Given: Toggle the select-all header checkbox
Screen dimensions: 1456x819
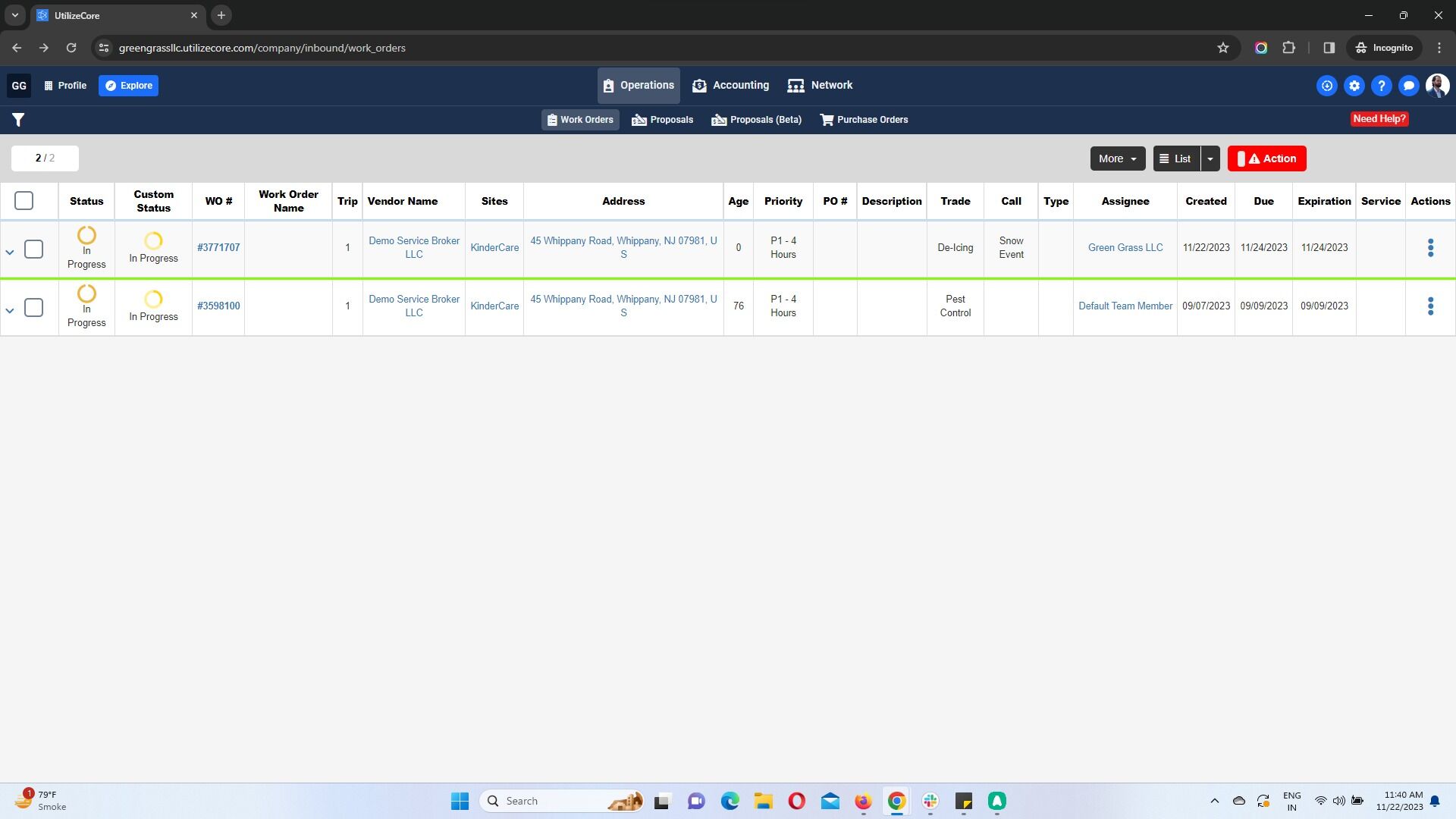Looking at the screenshot, I should pyautogui.click(x=24, y=201).
